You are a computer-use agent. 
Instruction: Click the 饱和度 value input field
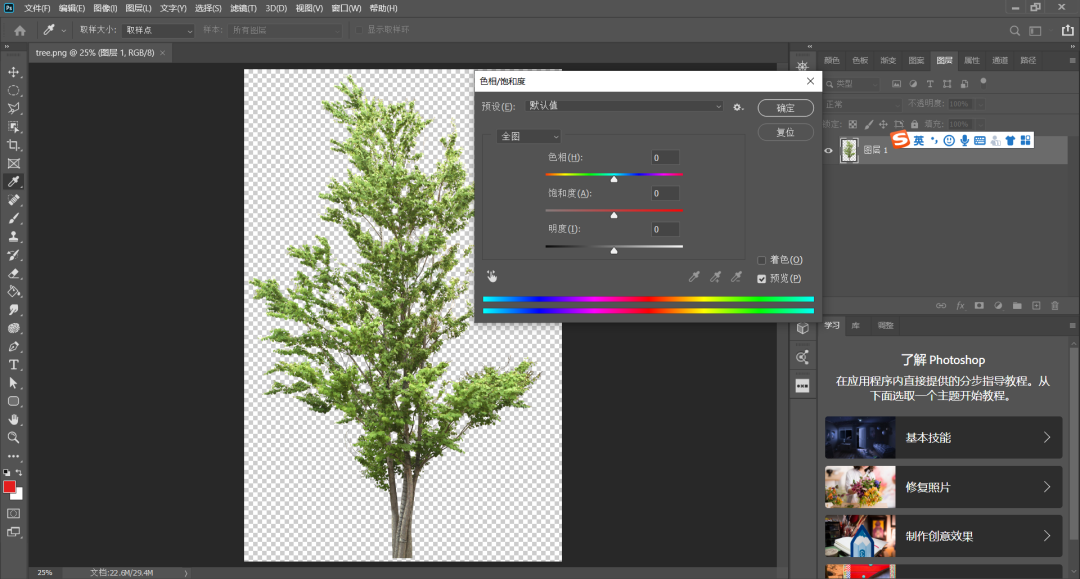[x=665, y=193]
